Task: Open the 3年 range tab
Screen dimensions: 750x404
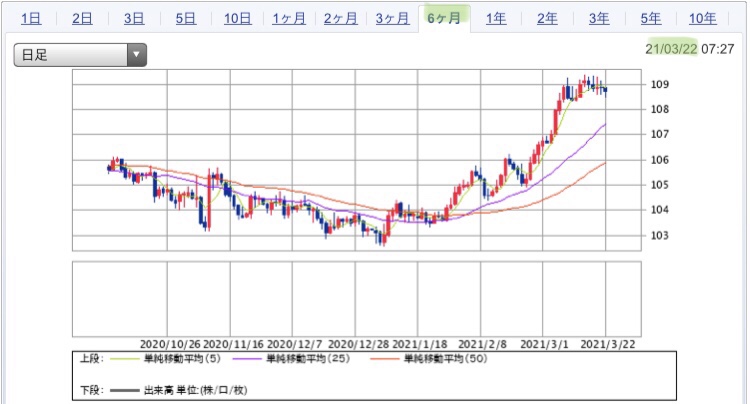Action: [x=599, y=18]
